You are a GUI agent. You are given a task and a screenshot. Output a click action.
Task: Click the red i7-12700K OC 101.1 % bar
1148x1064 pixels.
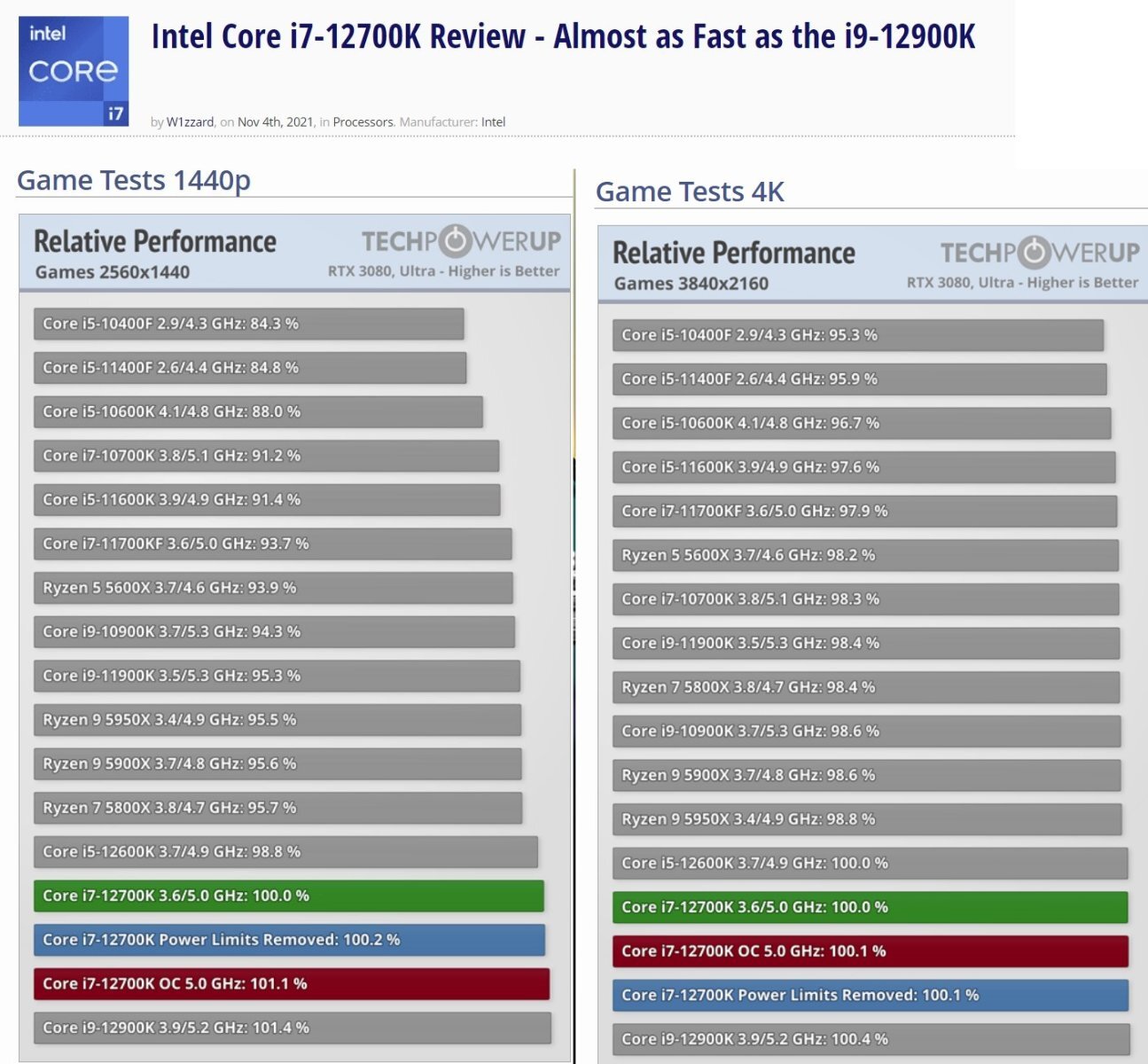click(292, 984)
